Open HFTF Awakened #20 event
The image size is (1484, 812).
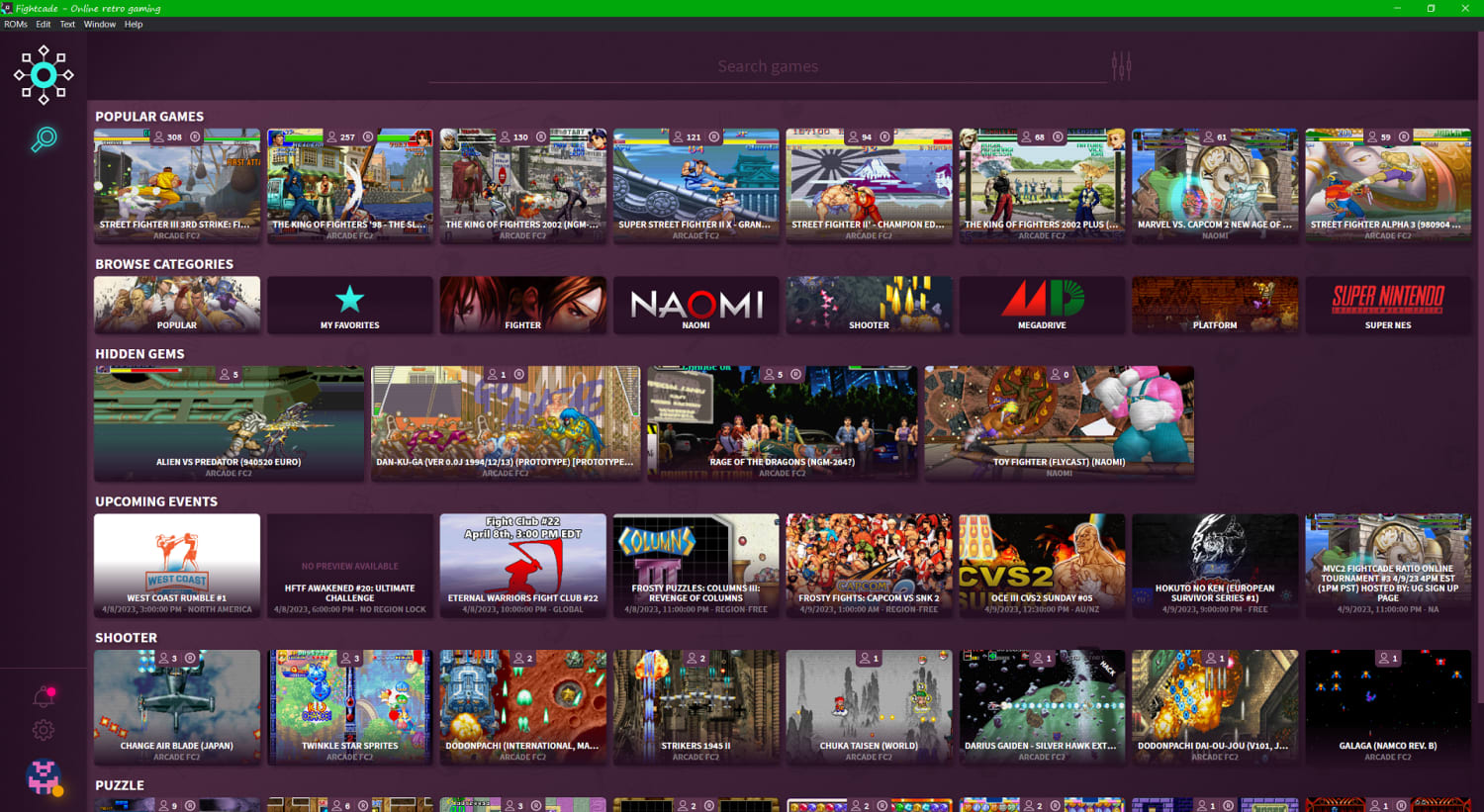[350, 566]
